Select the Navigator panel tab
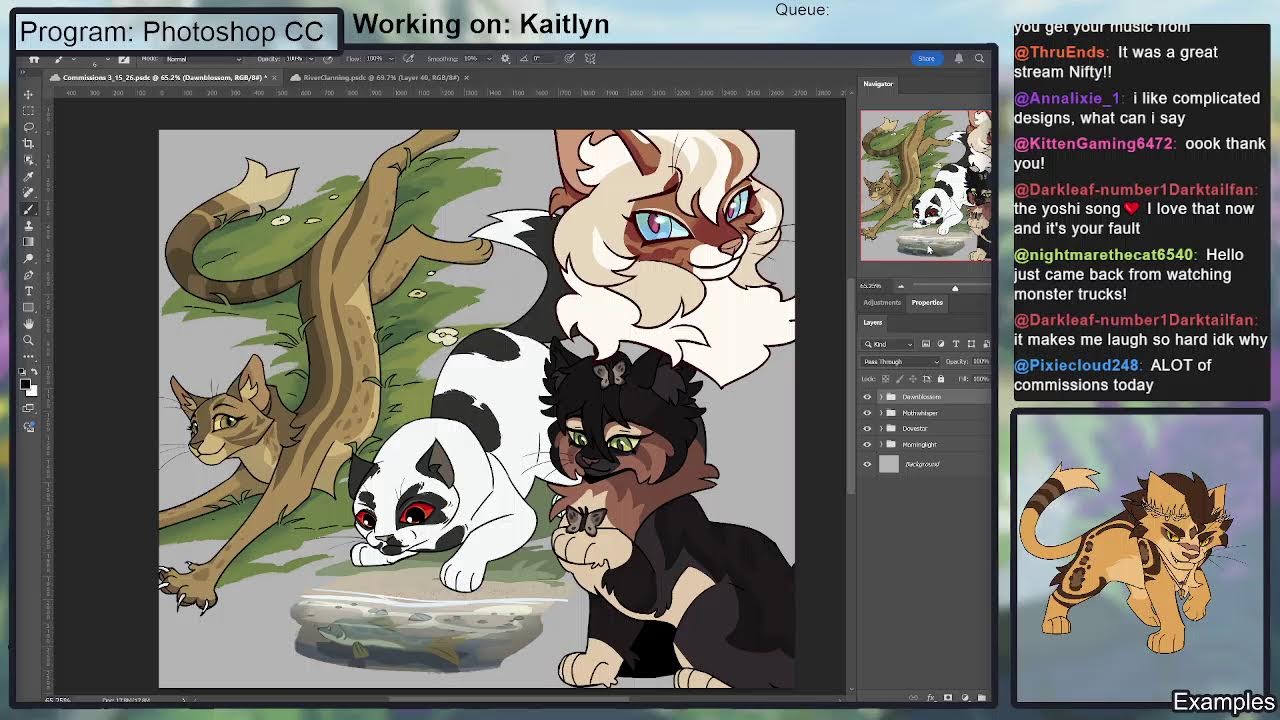This screenshot has width=1280, height=720. point(878,84)
